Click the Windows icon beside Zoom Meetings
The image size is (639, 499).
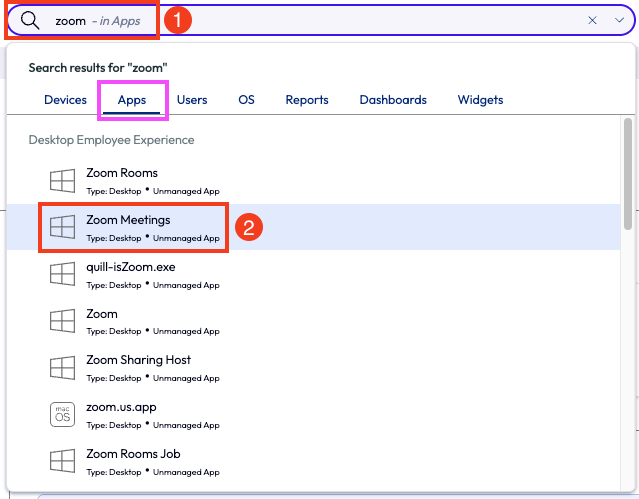click(x=63, y=228)
